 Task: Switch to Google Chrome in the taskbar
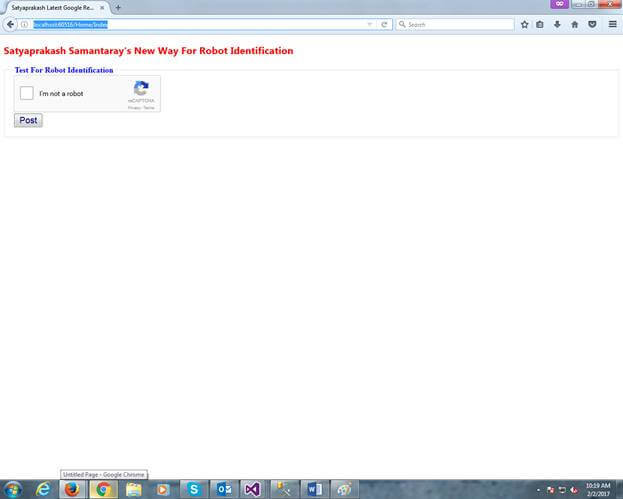tap(103, 489)
